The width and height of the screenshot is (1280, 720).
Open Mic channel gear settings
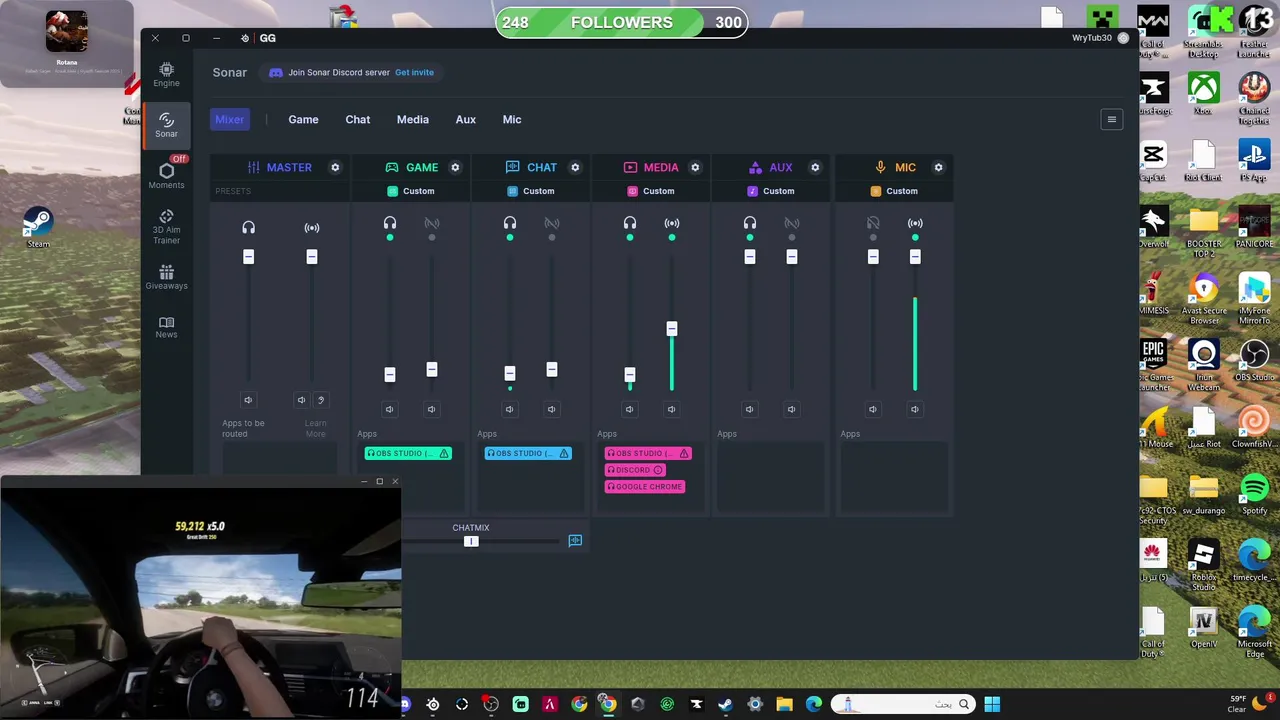click(x=938, y=167)
